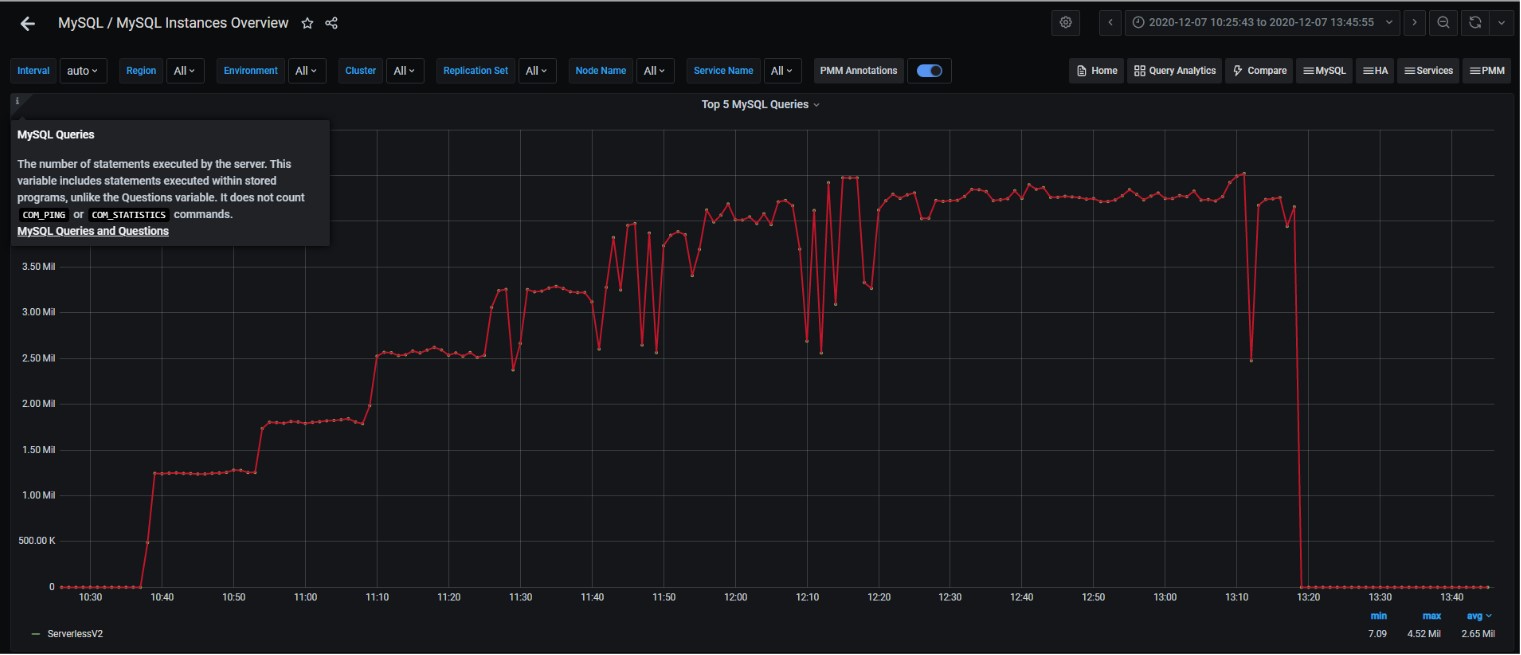Viewport: 1521px width, 655px height.
Task: Open the Environment All dropdown
Action: point(306,71)
